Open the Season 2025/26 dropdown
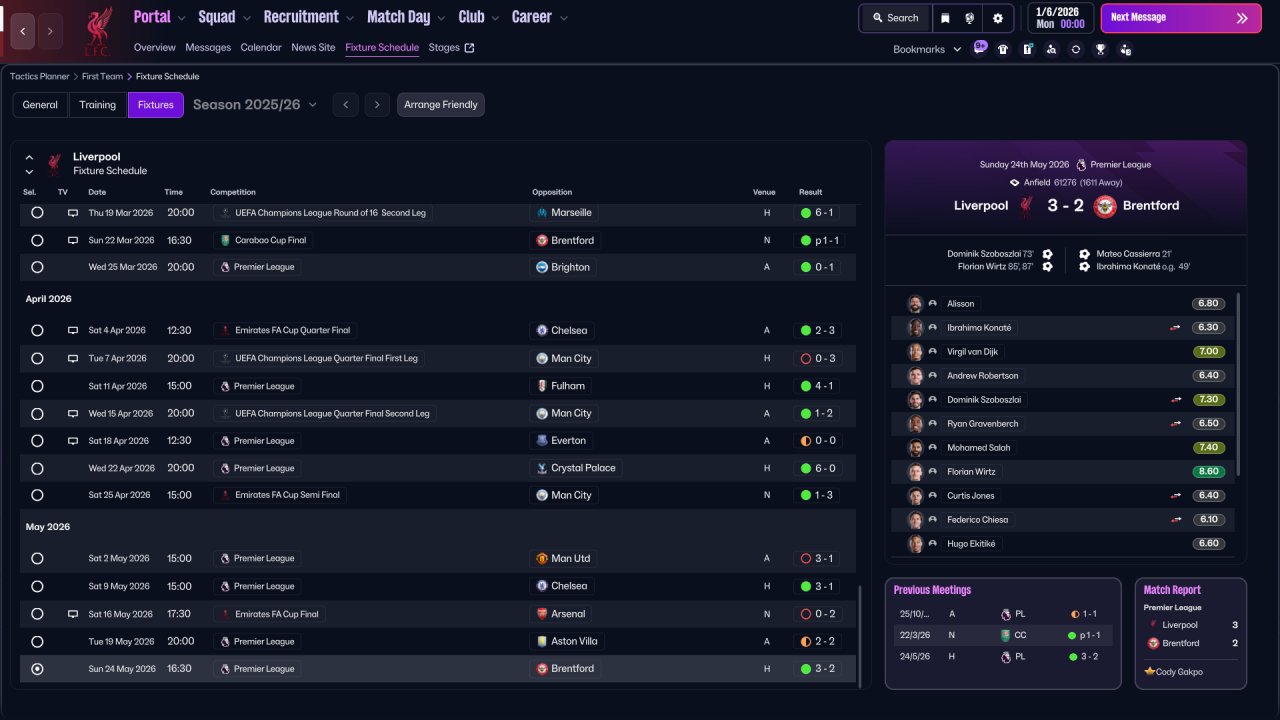 [255, 105]
